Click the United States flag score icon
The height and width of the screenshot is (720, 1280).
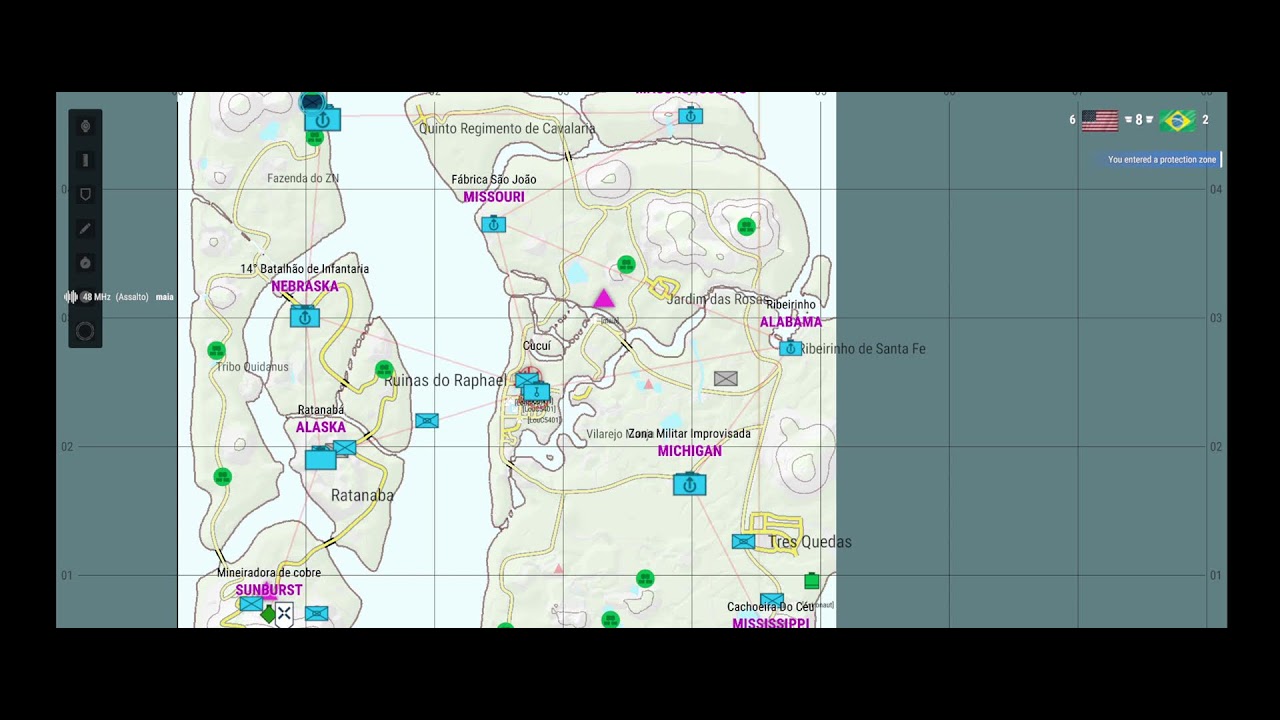point(1100,121)
